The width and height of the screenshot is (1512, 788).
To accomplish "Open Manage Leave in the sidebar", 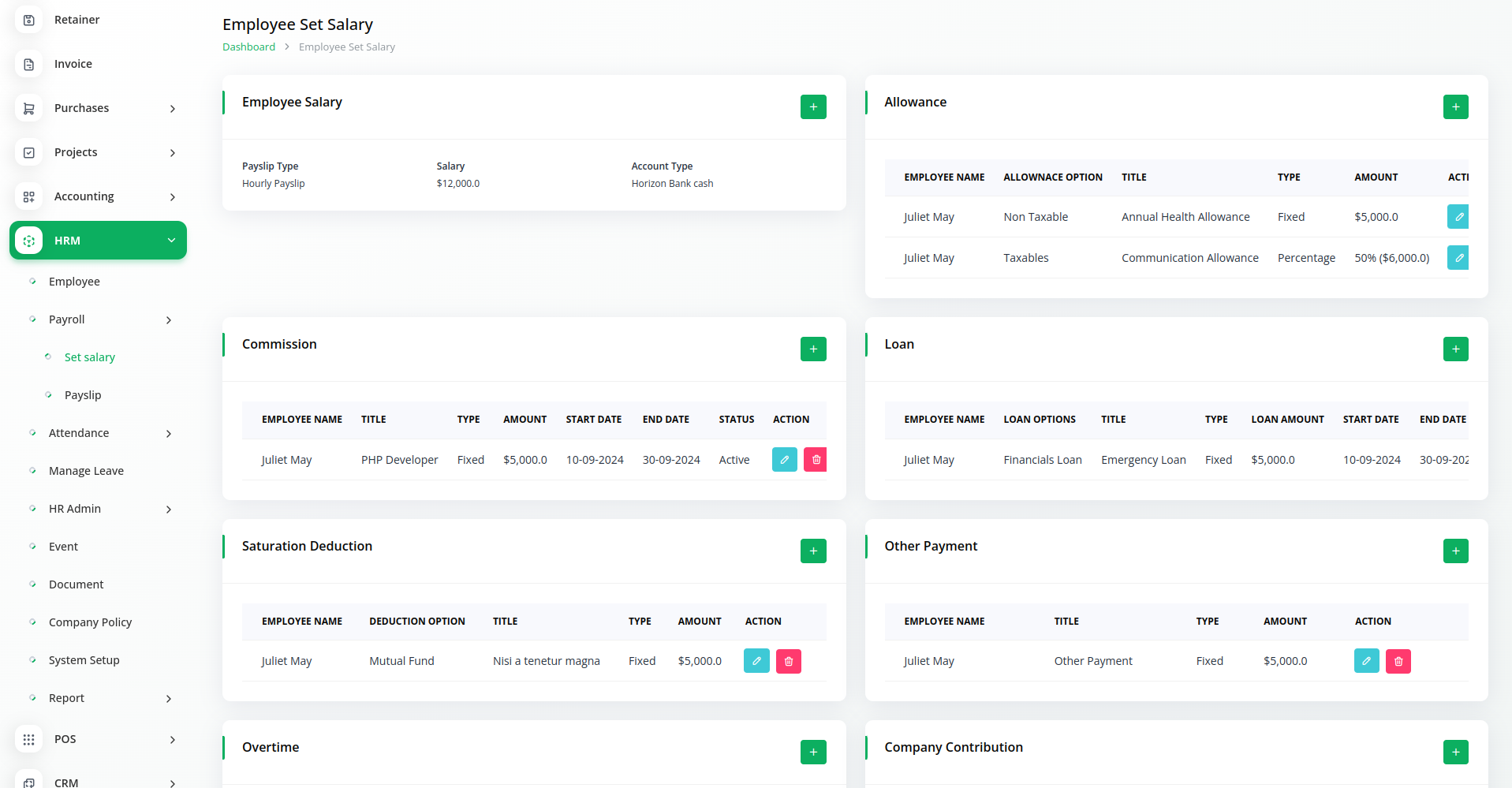I will tap(86, 471).
